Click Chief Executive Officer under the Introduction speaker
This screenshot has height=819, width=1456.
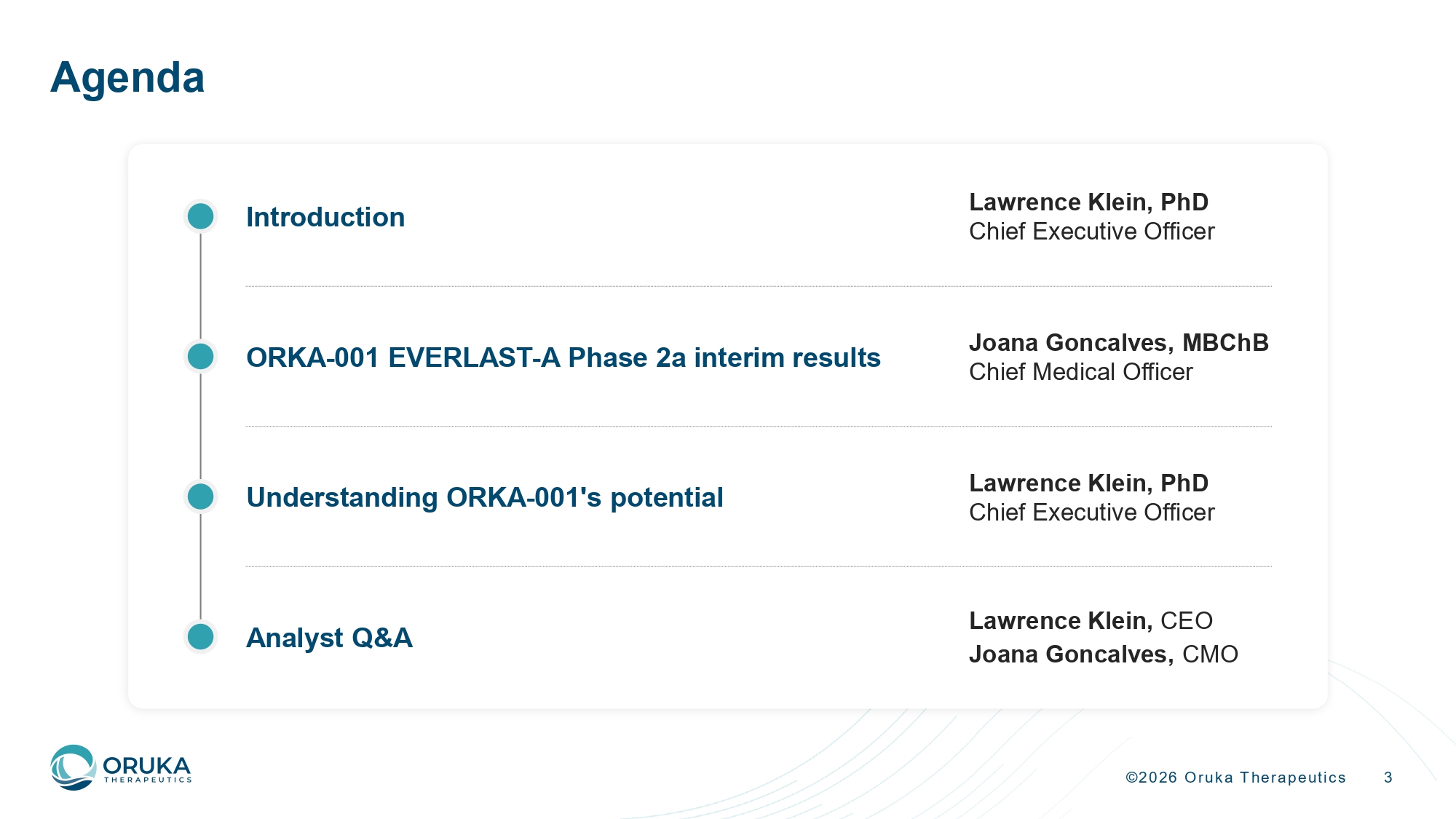tap(1091, 232)
